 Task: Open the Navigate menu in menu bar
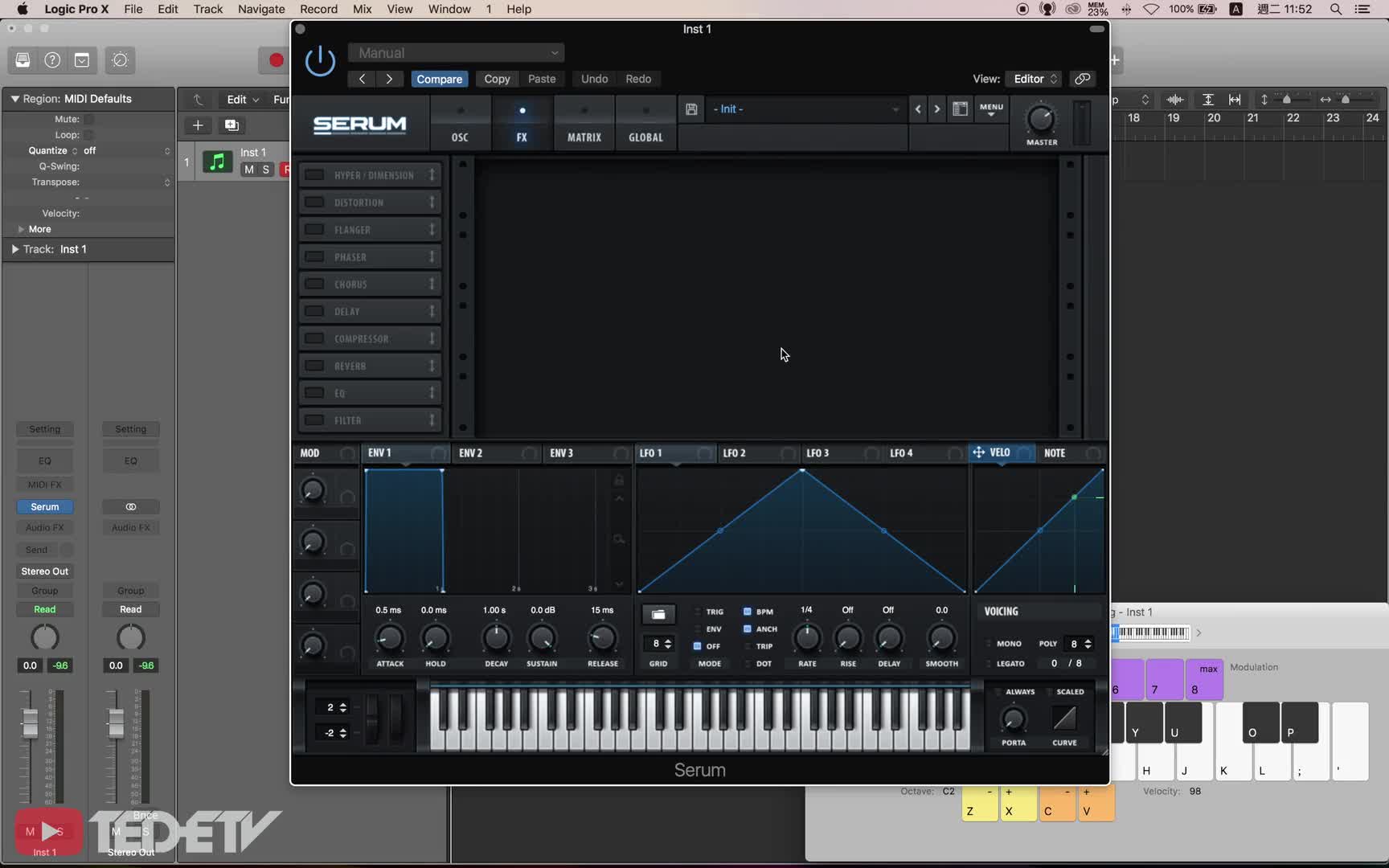pyautogui.click(x=261, y=9)
